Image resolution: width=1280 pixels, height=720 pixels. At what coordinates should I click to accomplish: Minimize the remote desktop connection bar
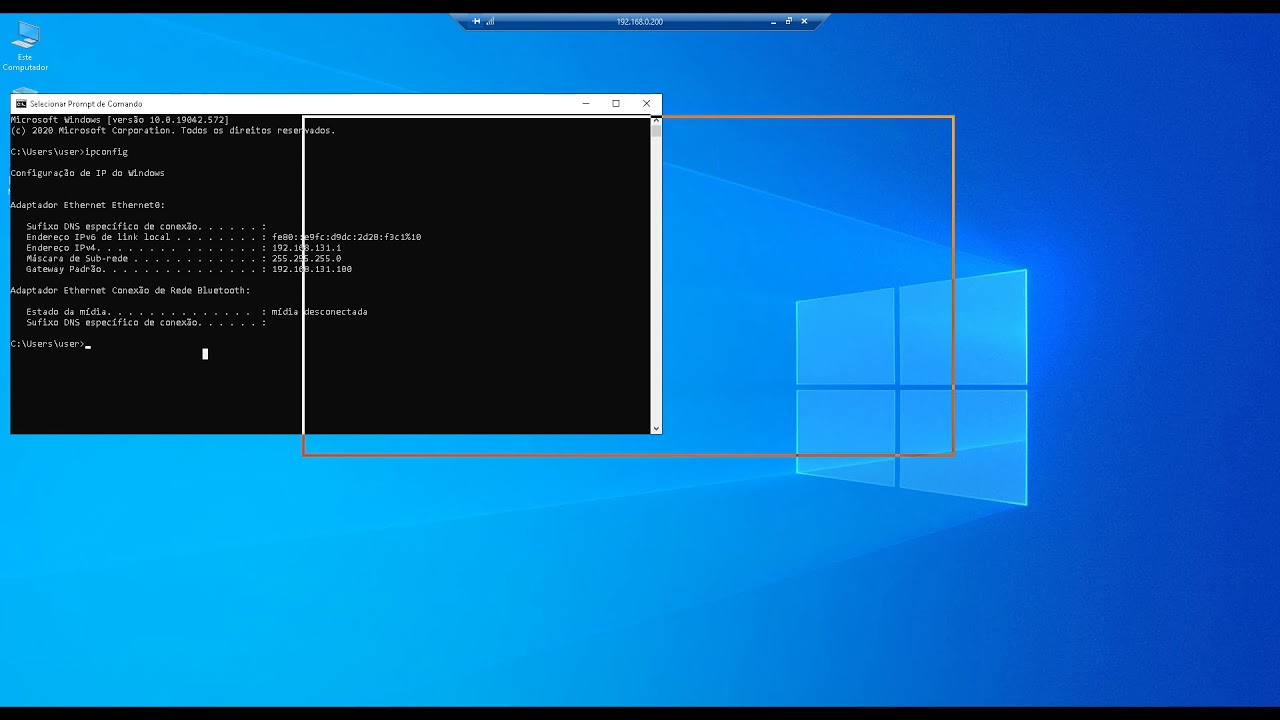pyautogui.click(x=773, y=21)
